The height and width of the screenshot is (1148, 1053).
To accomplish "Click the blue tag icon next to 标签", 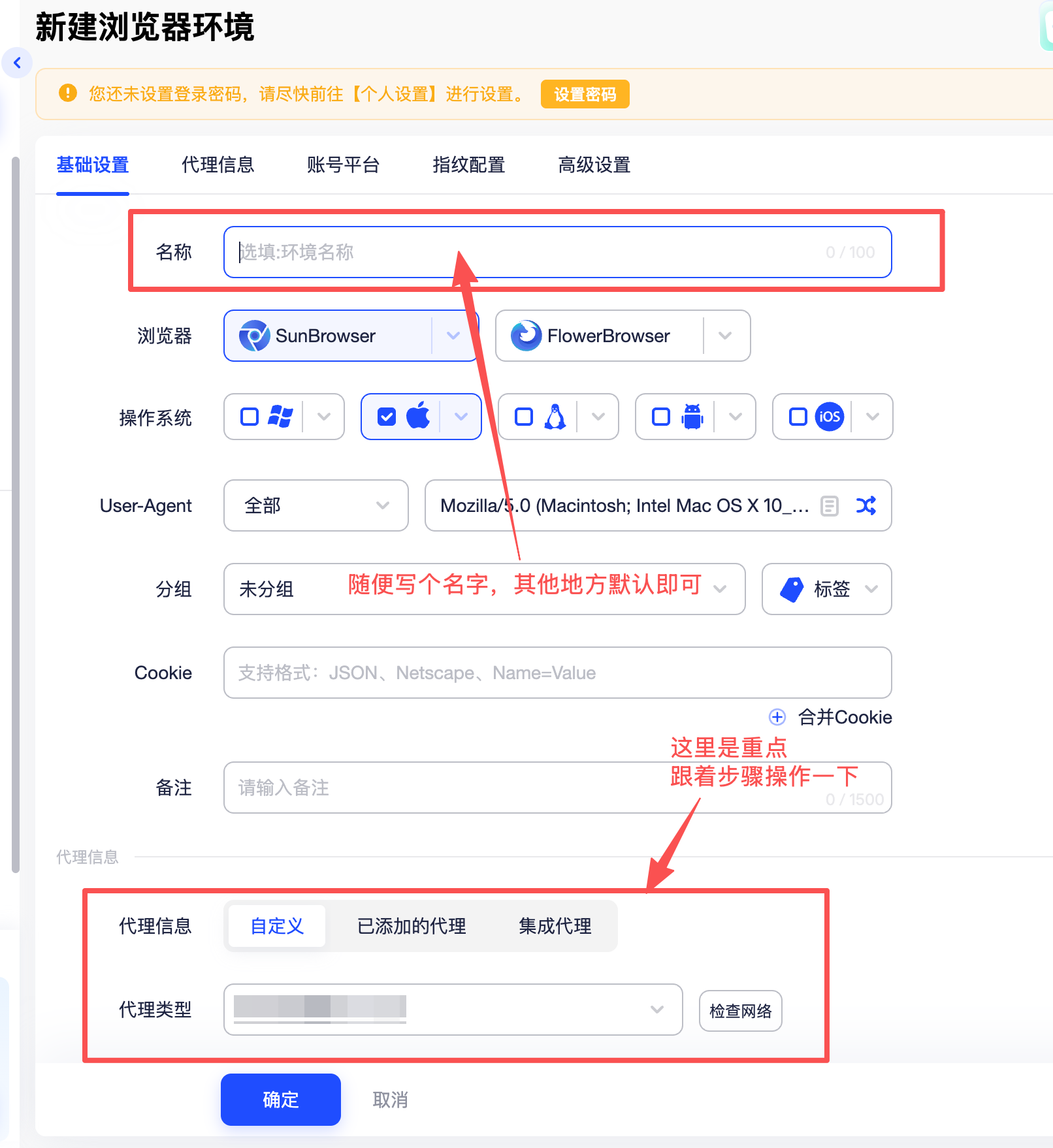I will click(791, 589).
